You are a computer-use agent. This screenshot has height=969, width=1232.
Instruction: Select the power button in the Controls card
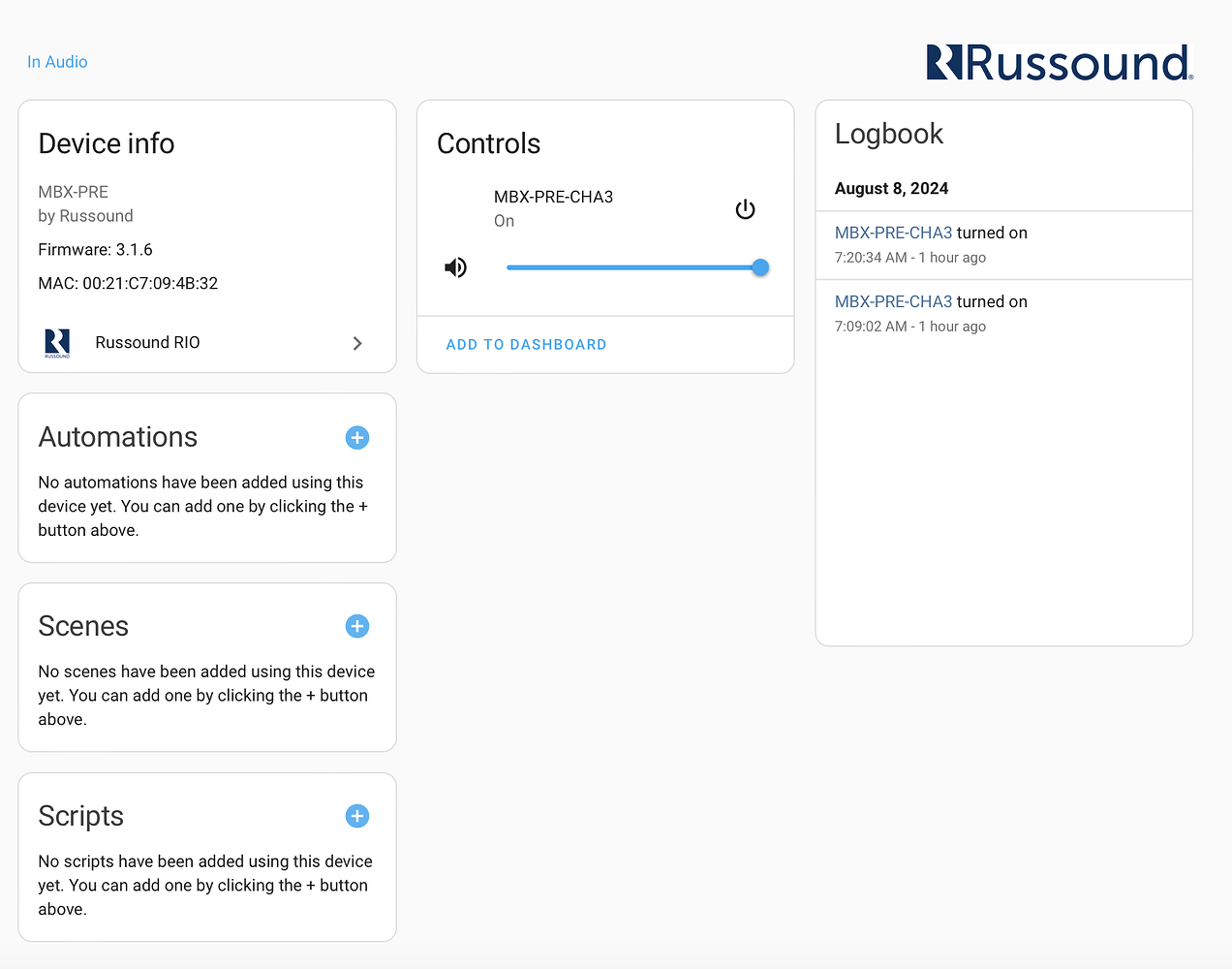tap(745, 208)
